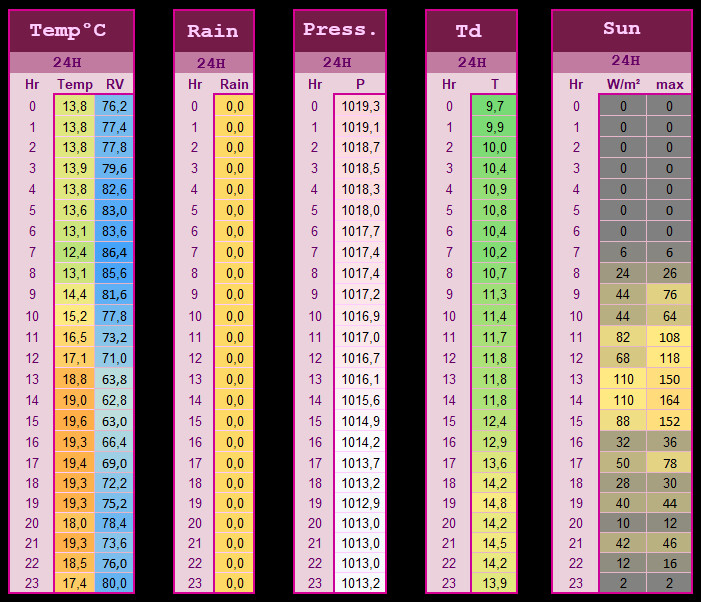Select the humidity cell 86,4
Screen dimensions: 701x602
[x=114, y=253]
